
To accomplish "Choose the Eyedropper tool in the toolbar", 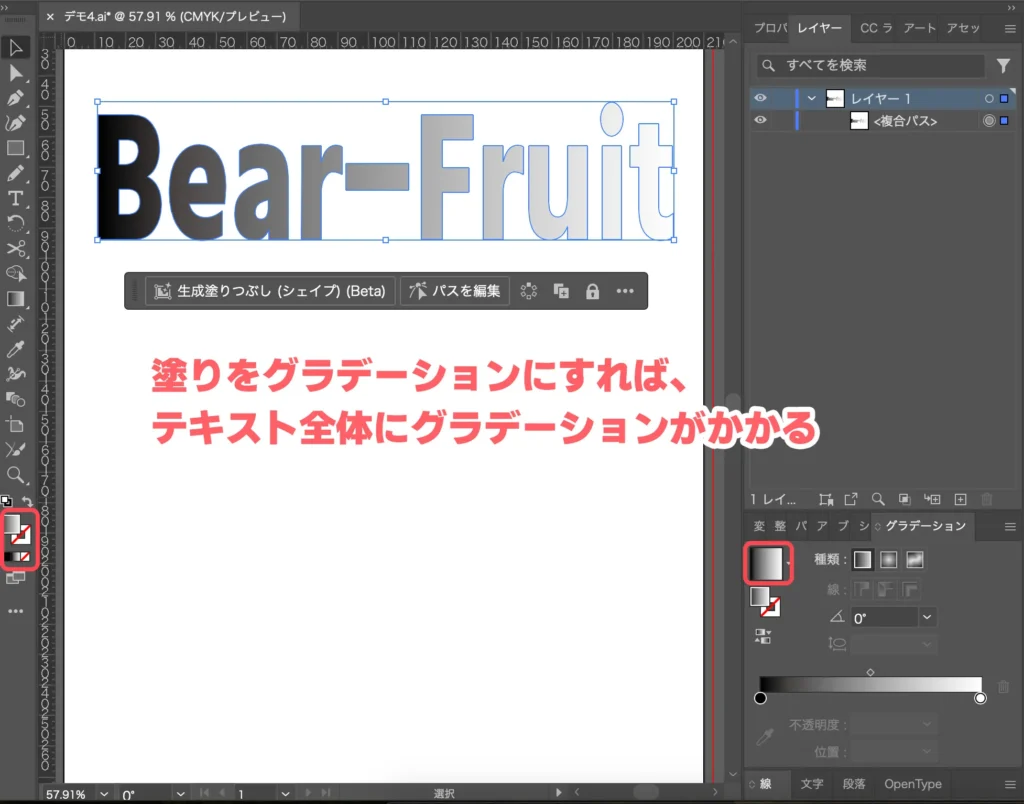I will pos(16,349).
